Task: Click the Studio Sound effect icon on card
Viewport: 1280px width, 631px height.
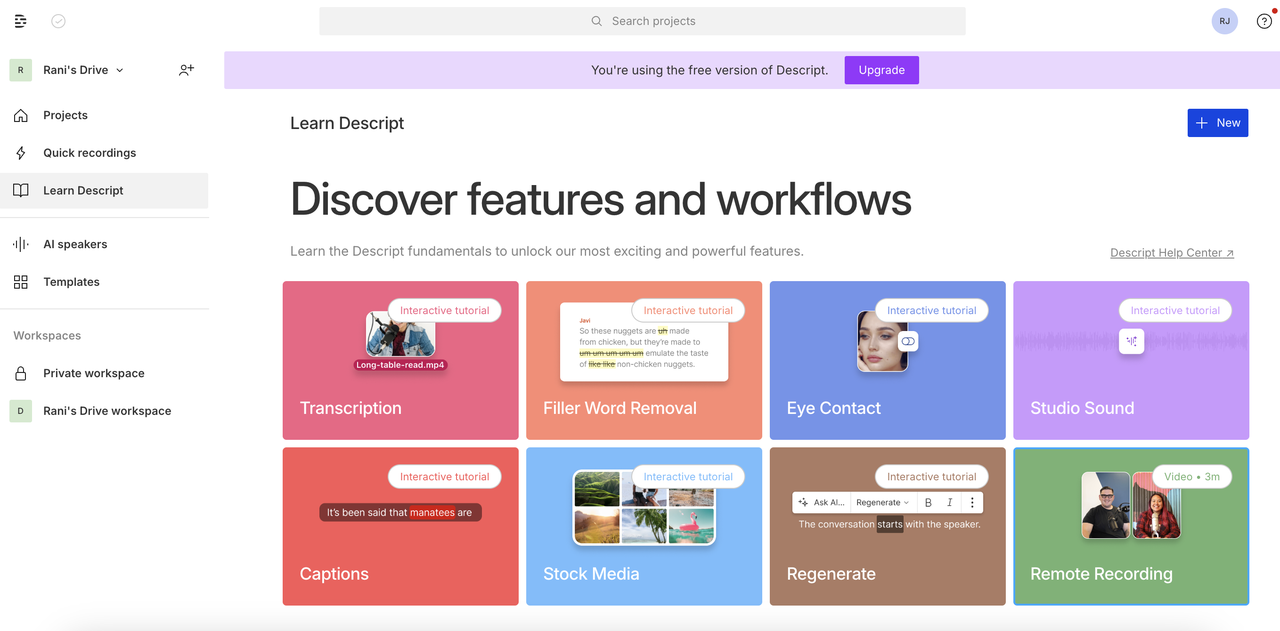Action: (x=1131, y=341)
